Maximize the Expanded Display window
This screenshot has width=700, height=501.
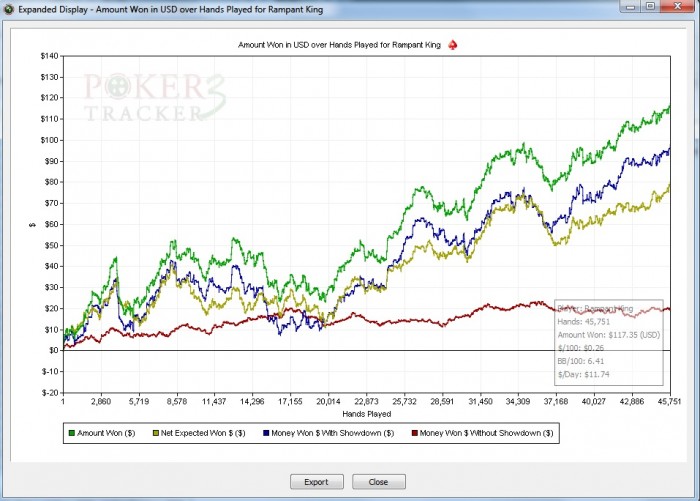[x=650, y=6]
